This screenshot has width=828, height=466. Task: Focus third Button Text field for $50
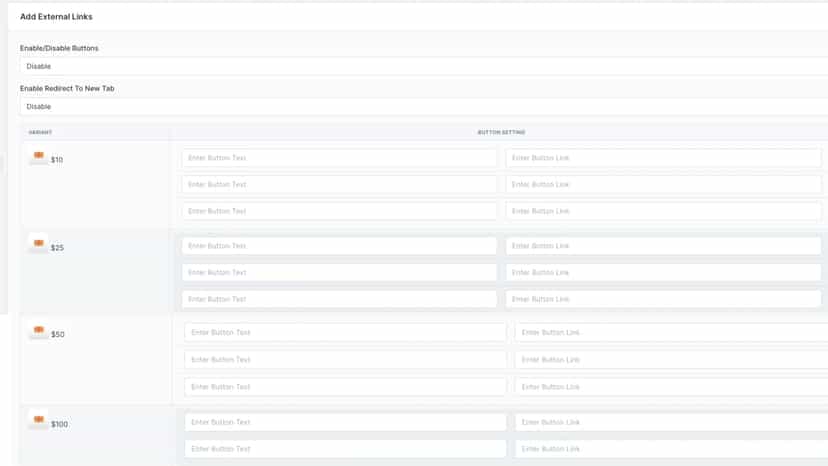[345, 387]
